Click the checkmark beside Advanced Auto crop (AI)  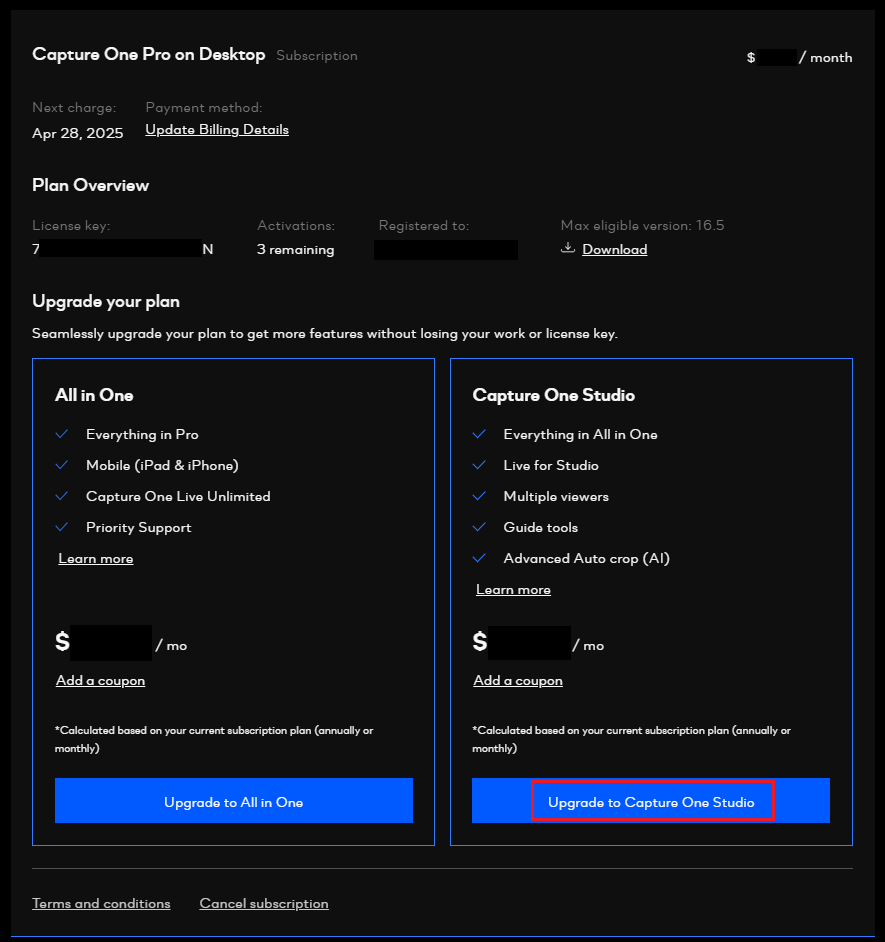(x=479, y=558)
